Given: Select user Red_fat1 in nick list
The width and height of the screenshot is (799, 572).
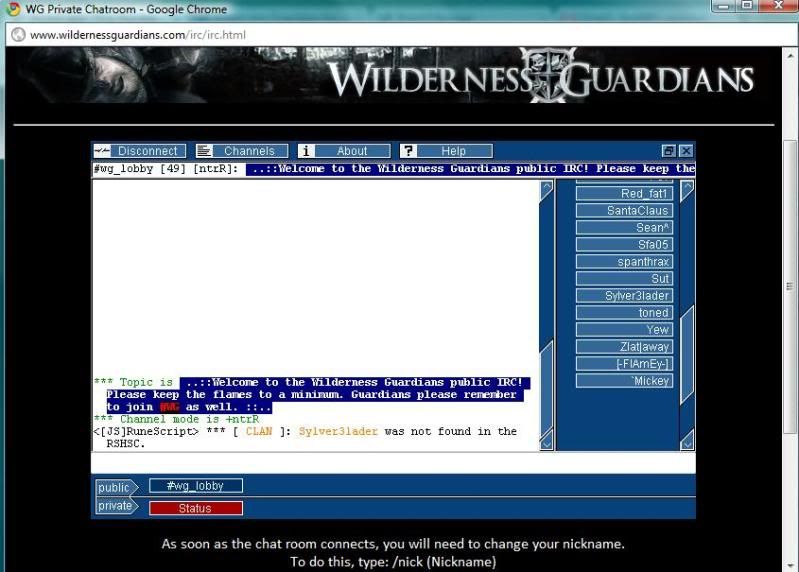Looking at the screenshot, I should click(x=624, y=194).
